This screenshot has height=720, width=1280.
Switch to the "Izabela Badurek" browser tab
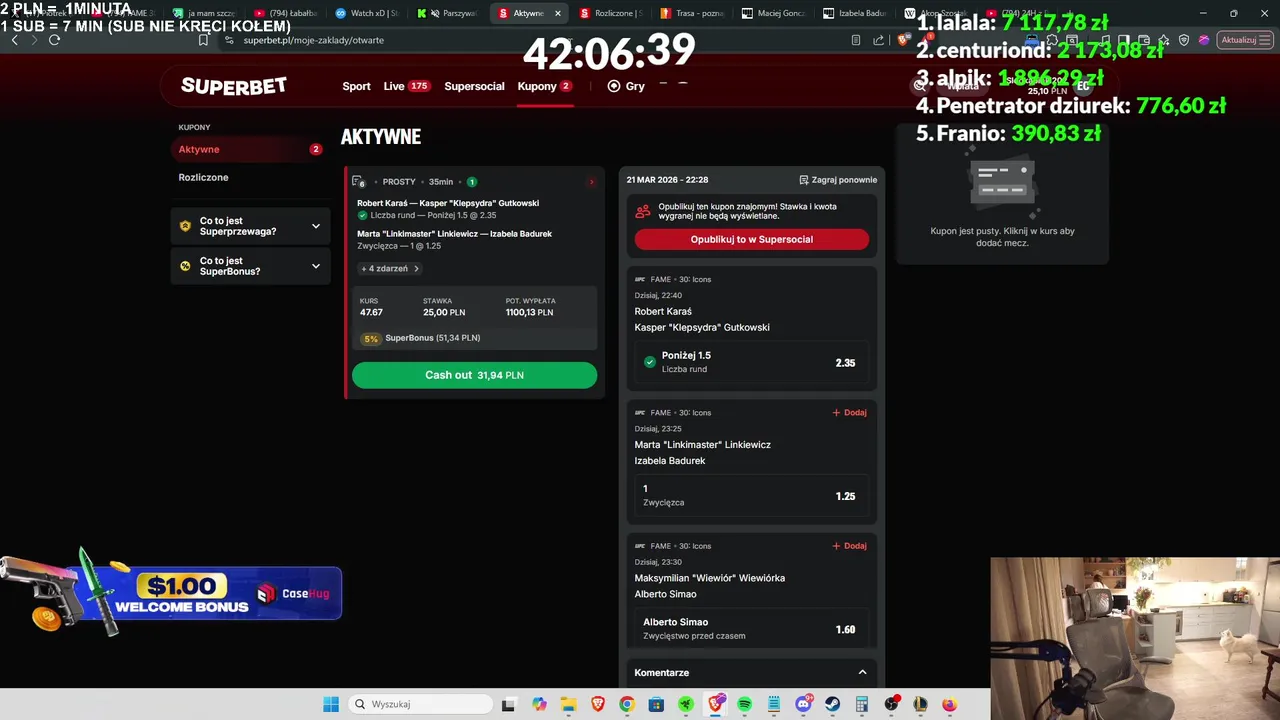855,13
